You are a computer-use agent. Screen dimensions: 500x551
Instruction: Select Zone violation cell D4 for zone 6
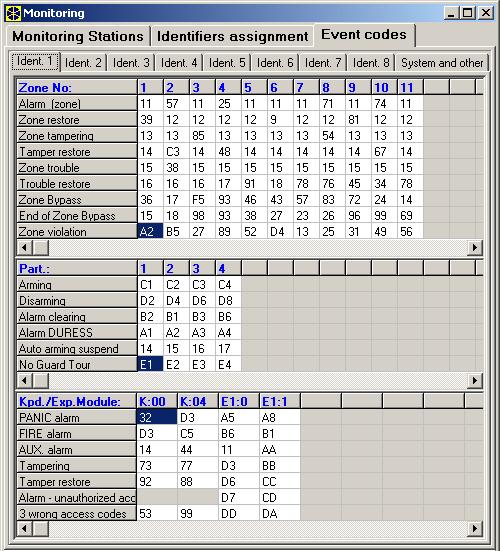pos(280,232)
